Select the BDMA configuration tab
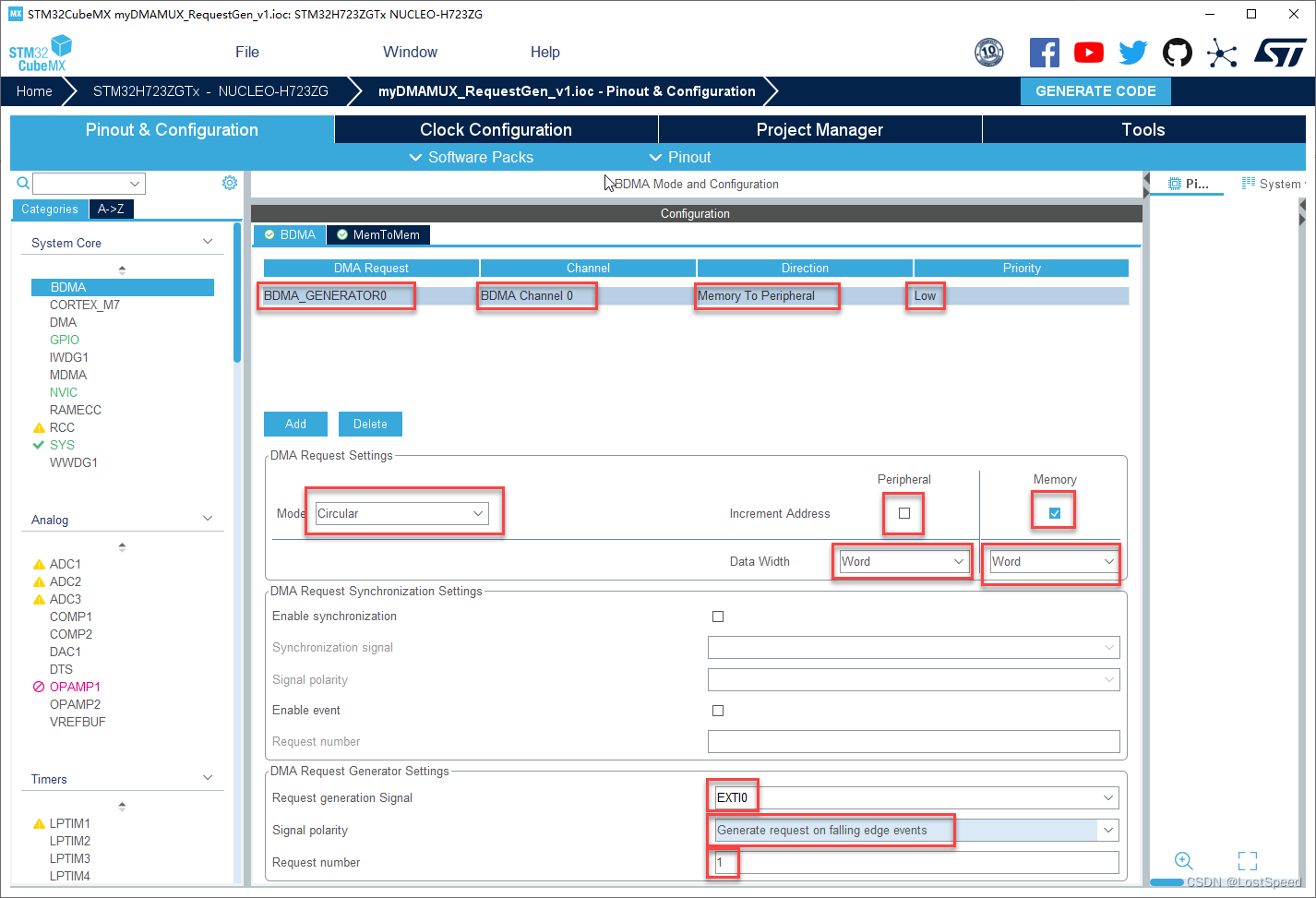 (290, 234)
